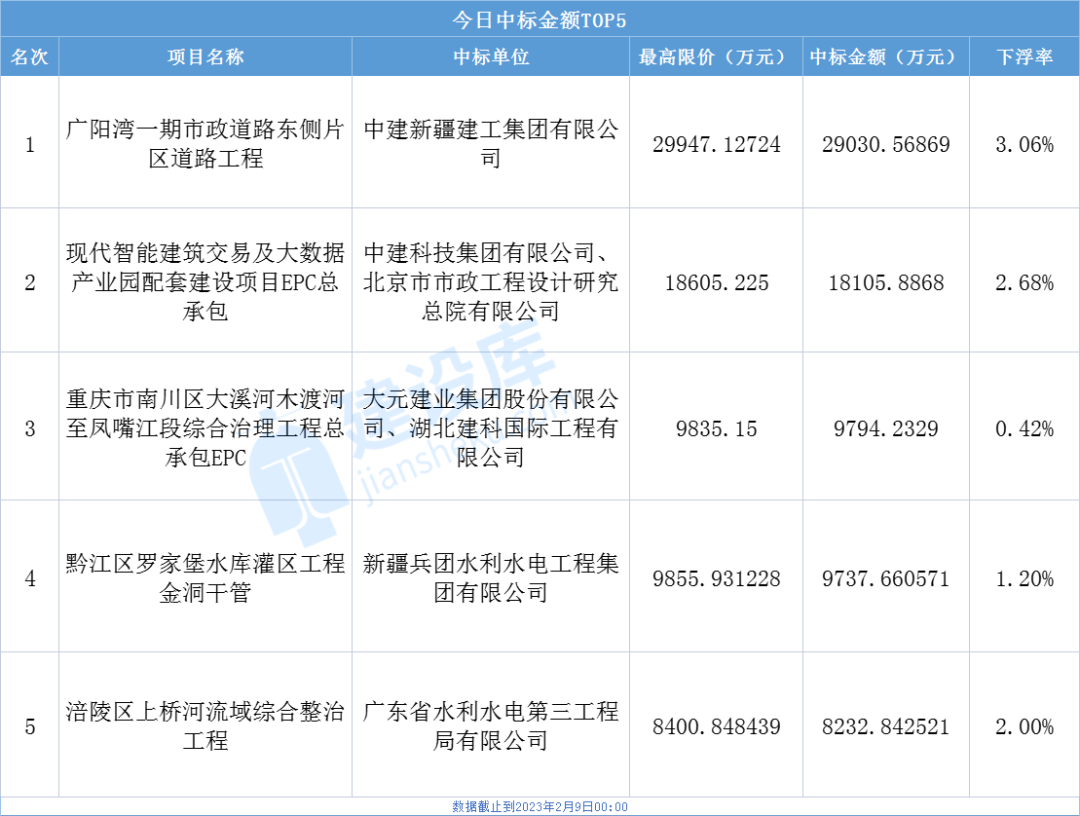1080x816 pixels.
Task: Select project name 广阳湾一期市政道路东侧片区道路工程
Action: (205, 144)
